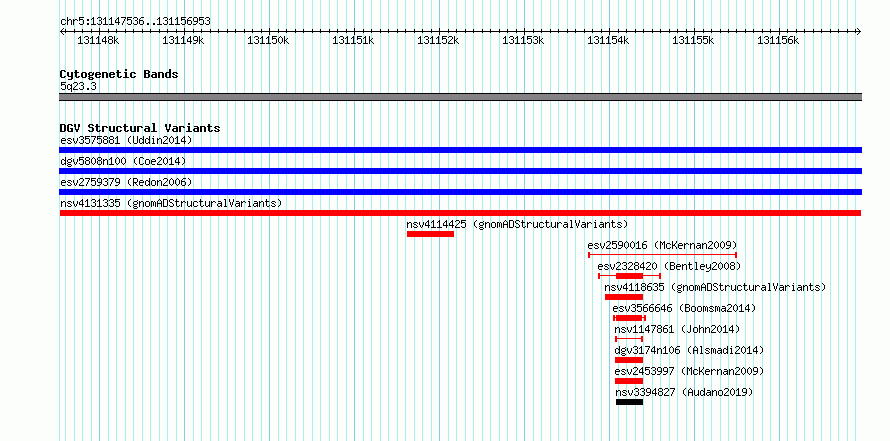890x441 pixels.
Task: Click the red bar under esv2453997
Action: [629, 381]
